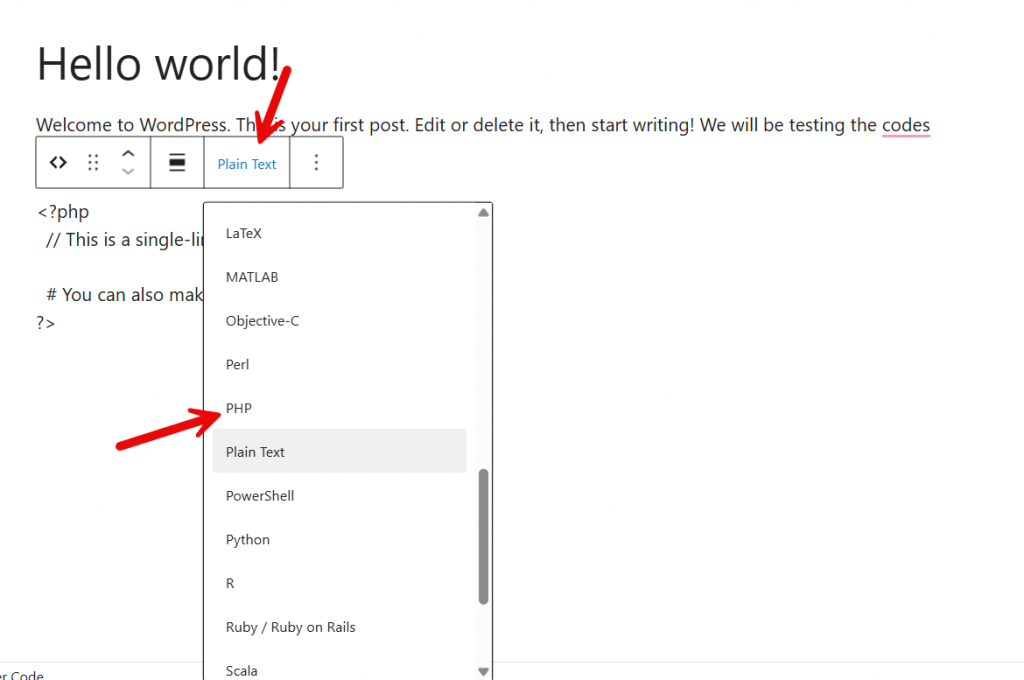Move the code block up
Screen dimensions: 1024x680
tap(128, 154)
